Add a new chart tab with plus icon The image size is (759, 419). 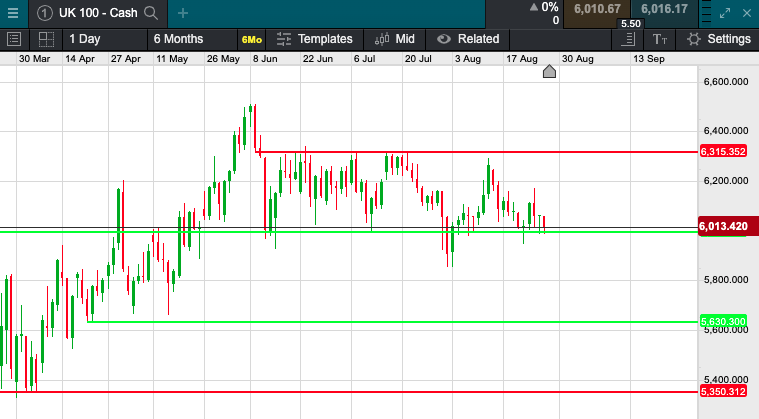coord(183,13)
